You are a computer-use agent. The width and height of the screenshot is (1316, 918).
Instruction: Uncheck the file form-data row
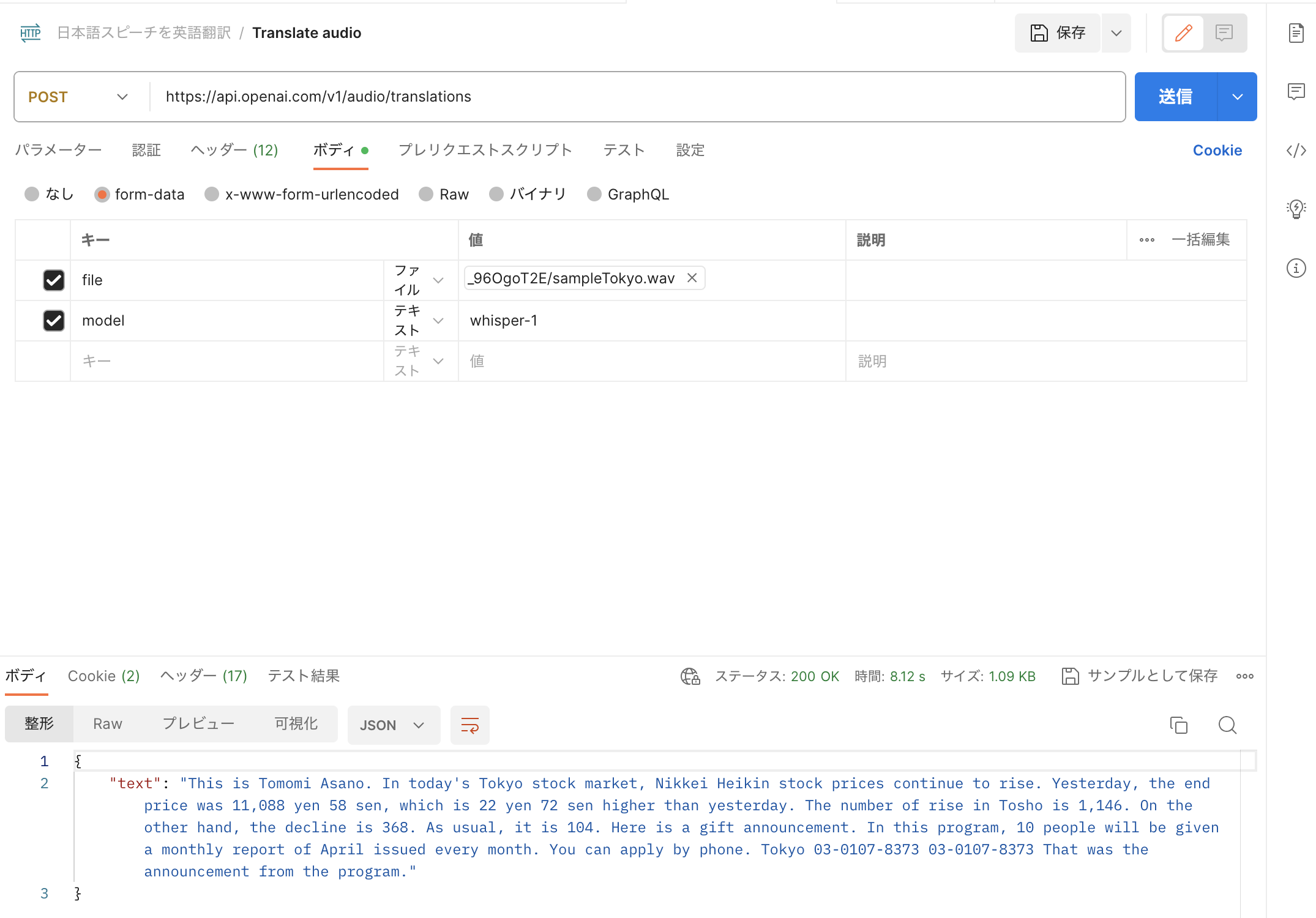(53, 280)
